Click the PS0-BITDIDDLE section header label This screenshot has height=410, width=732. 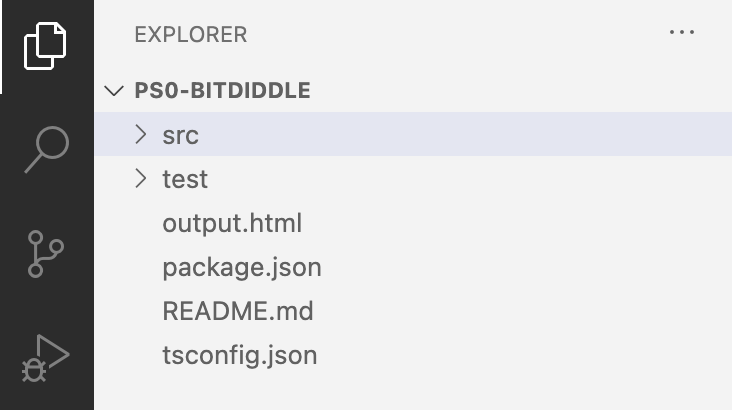click(222, 91)
